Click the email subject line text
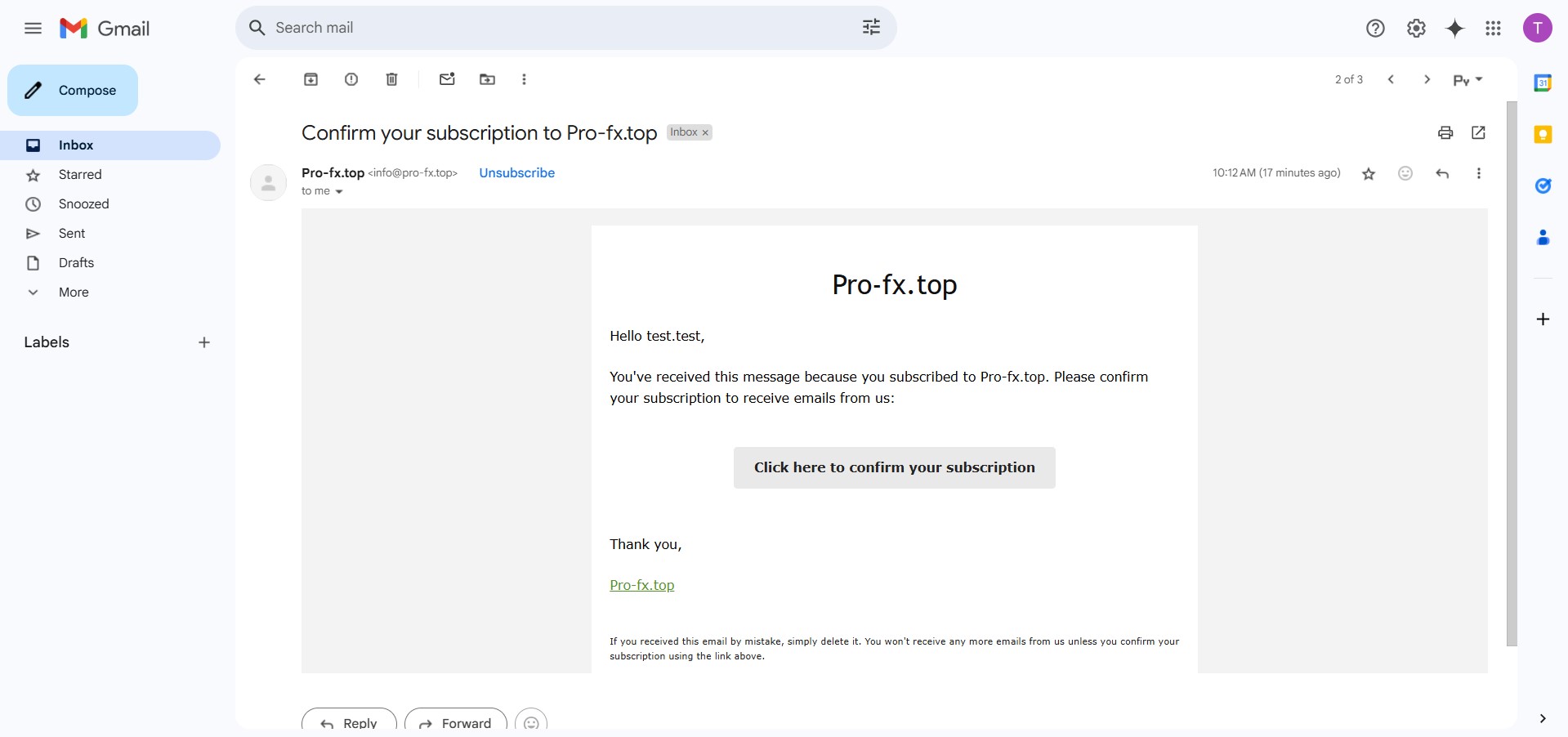This screenshot has height=737, width=1568. (x=479, y=132)
